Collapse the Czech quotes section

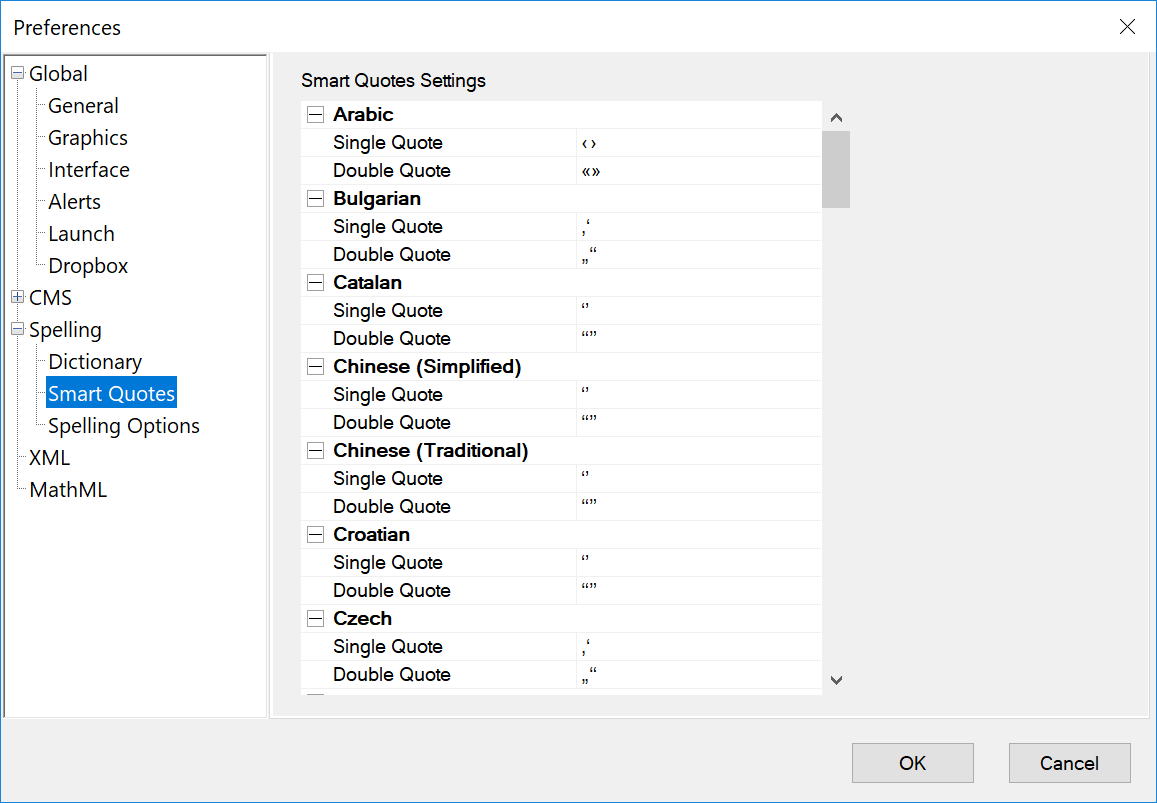tap(314, 618)
